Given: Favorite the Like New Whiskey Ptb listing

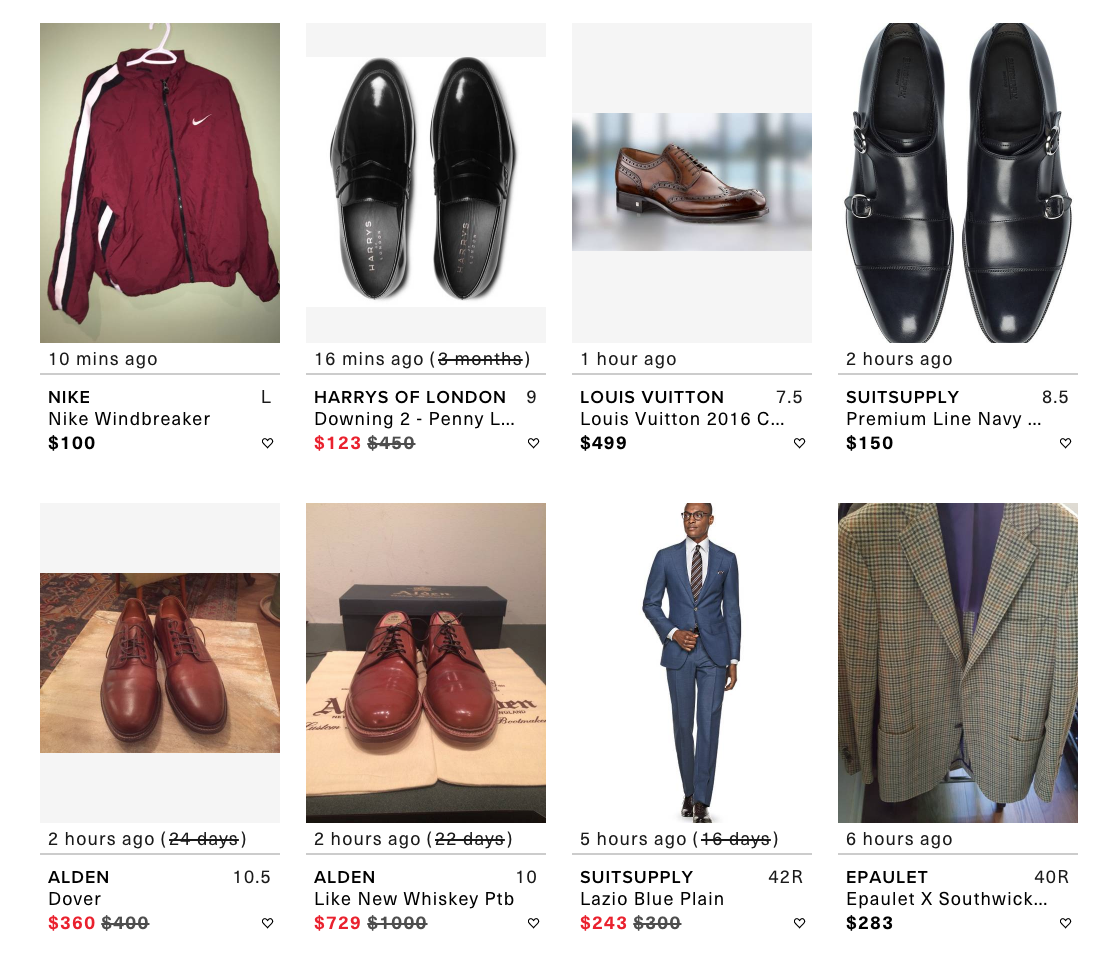Looking at the screenshot, I should click(x=533, y=924).
